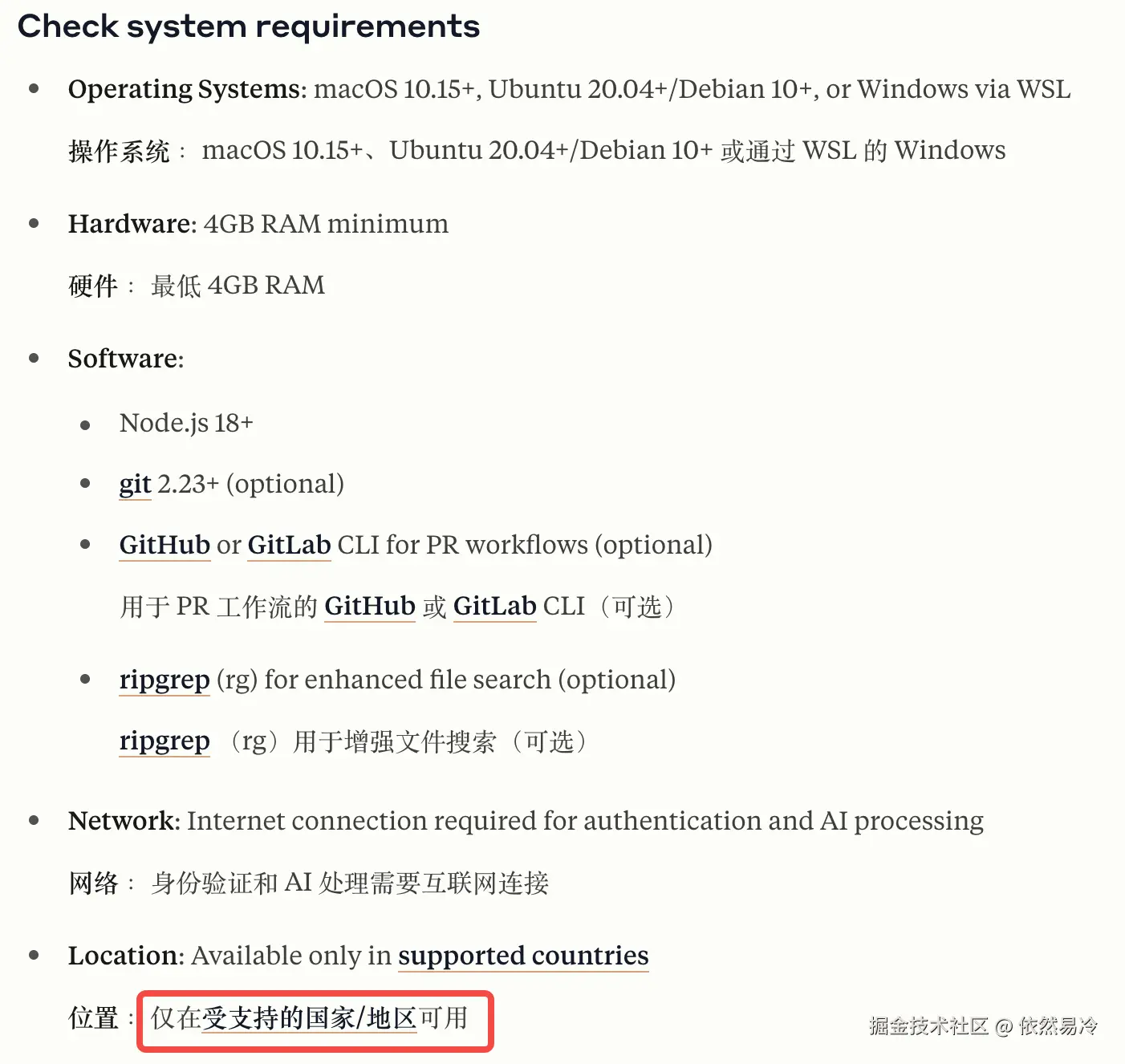Open the git link before 2.23+

[135, 485]
